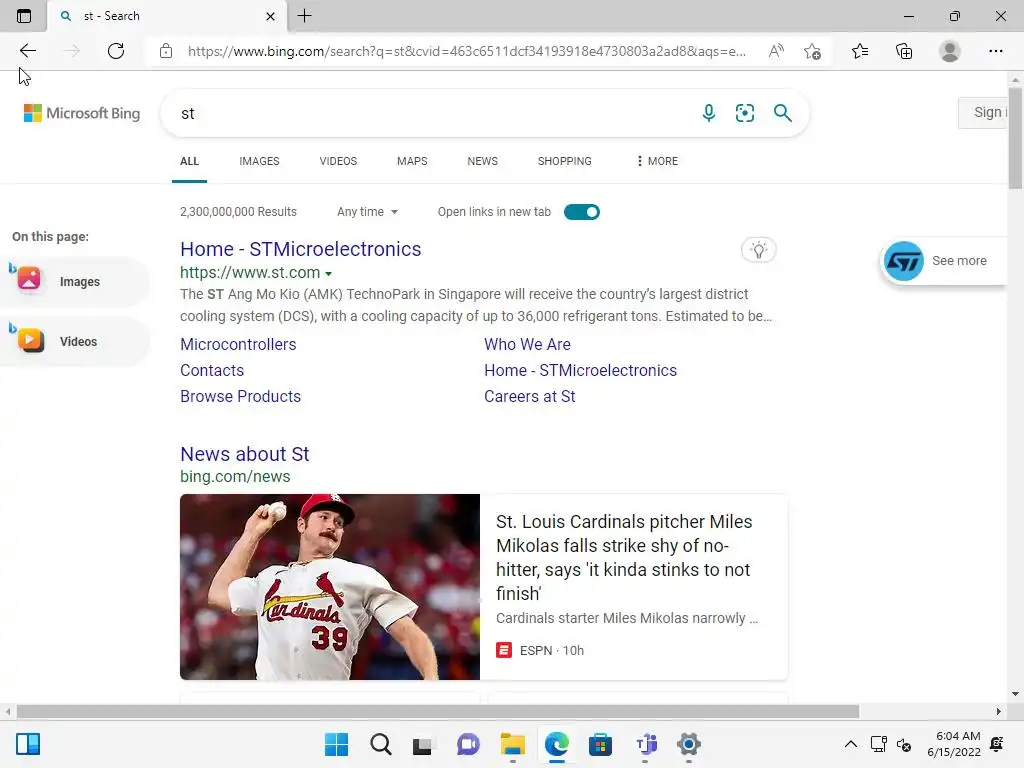Jump to Images section on this page
1024x768 pixels.
tap(75, 281)
